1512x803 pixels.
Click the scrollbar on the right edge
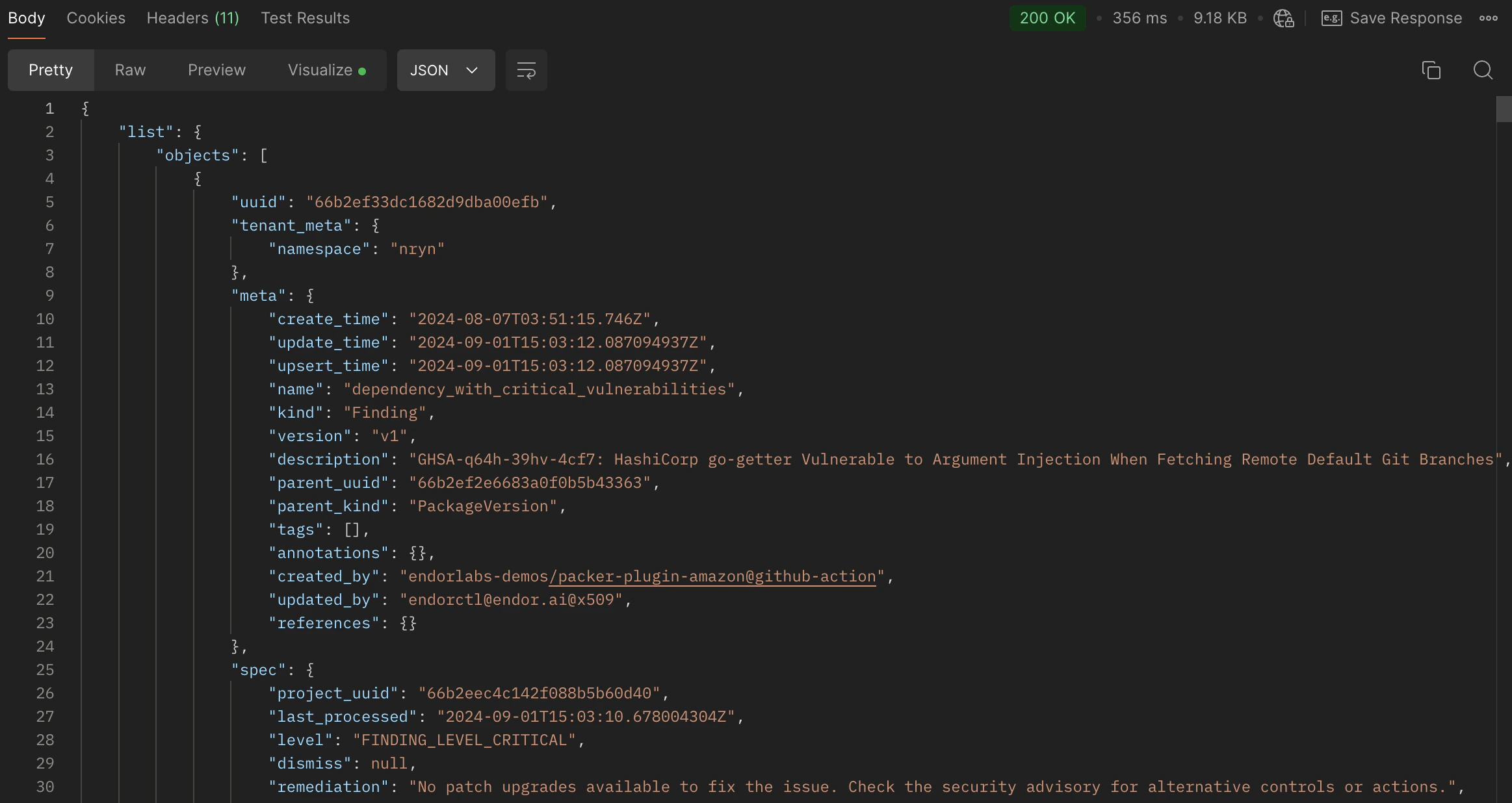(x=1504, y=109)
